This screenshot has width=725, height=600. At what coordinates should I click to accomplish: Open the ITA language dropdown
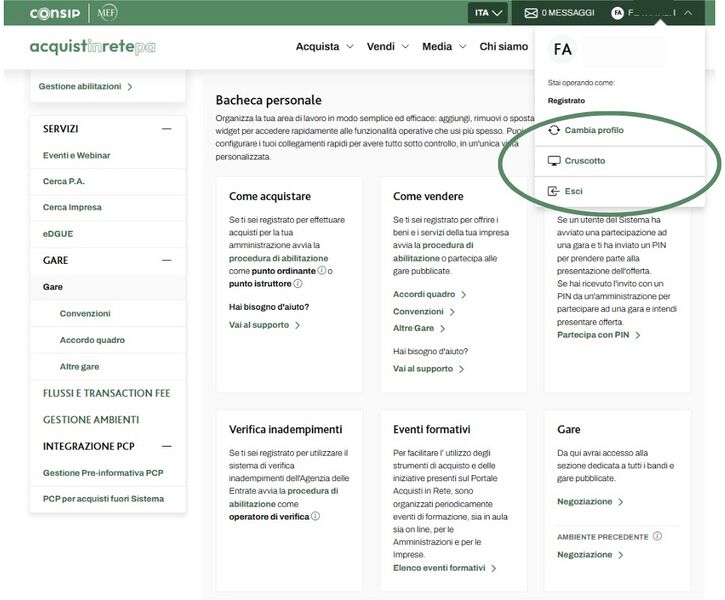pos(488,13)
